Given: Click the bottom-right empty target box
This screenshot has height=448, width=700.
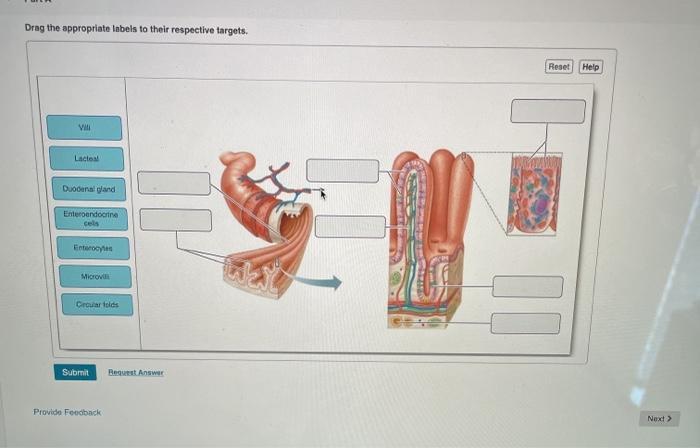Looking at the screenshot, I should 526,324.
